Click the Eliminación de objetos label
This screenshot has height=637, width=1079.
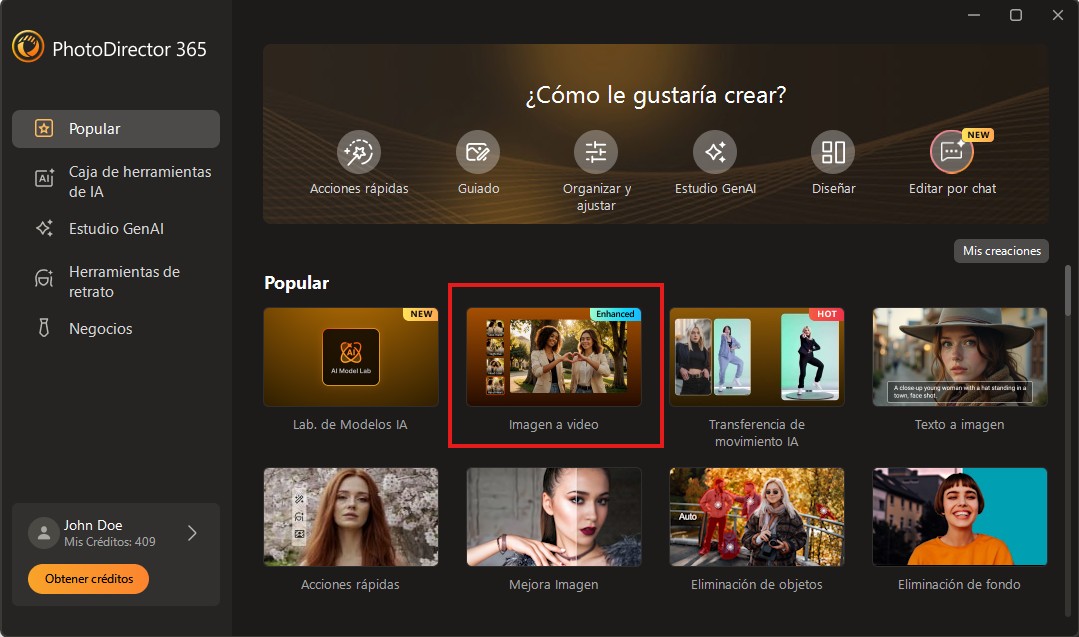(x=757, y=585)
